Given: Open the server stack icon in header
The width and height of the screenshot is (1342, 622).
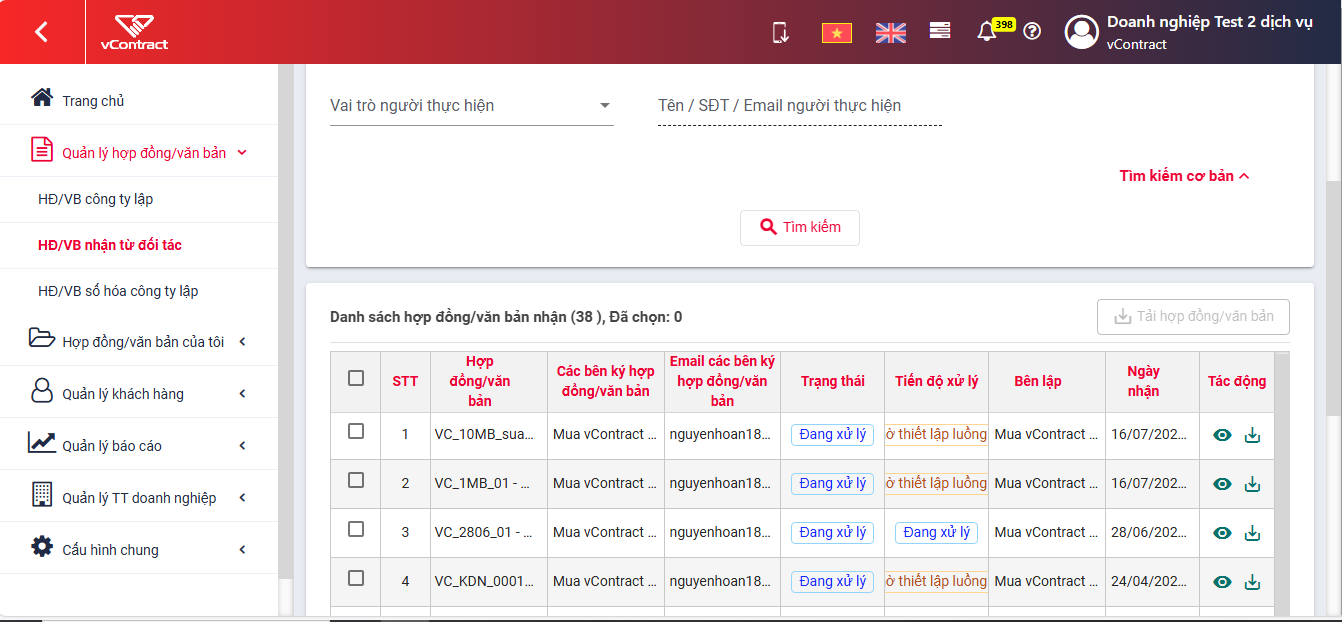Looking at the screenshot, I should click(x=940, y=31).
